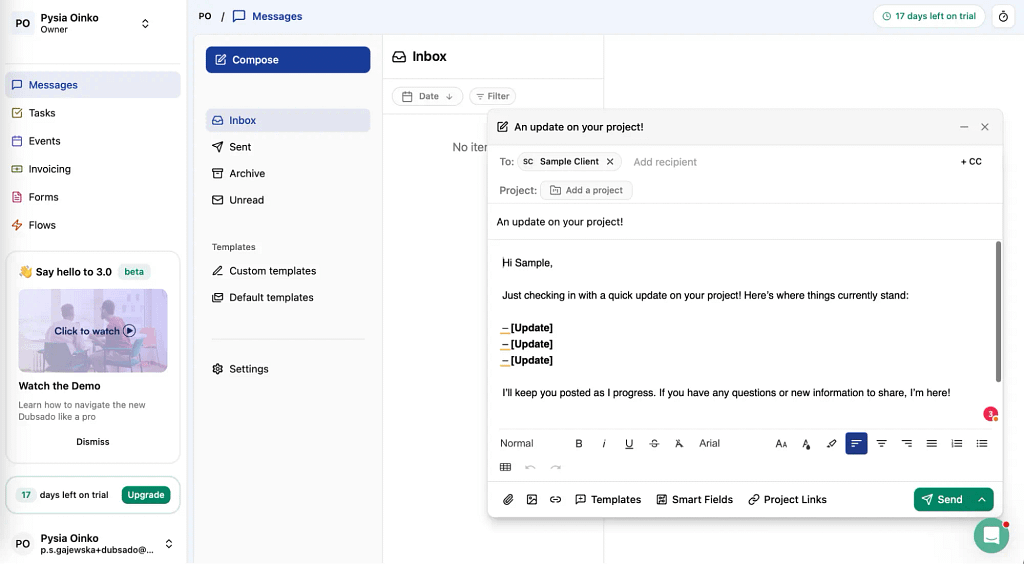Screen dimensions: 1024x564
Task: Open the Normal paragraph style dropdown
Action: coord(517,443)
